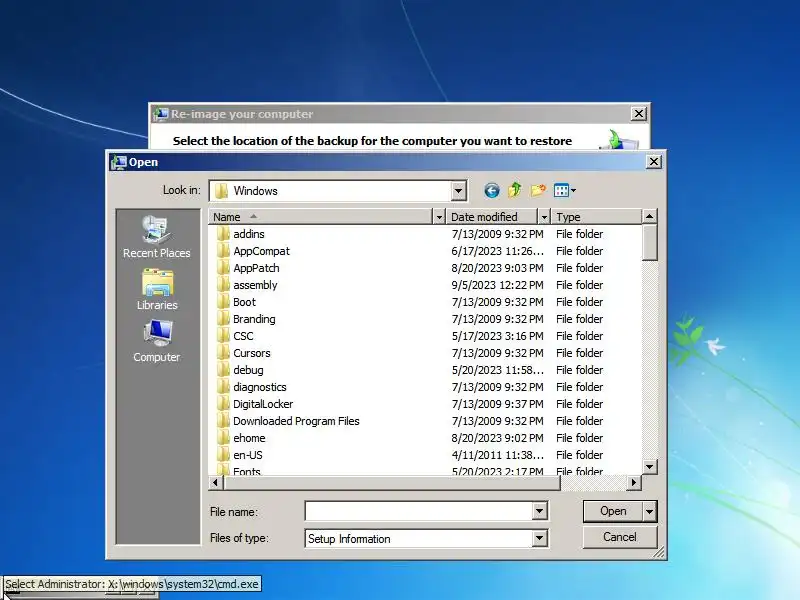Select the Boot folder icon
This screenshot has width=800, height=600.
[x=223, y=302]
